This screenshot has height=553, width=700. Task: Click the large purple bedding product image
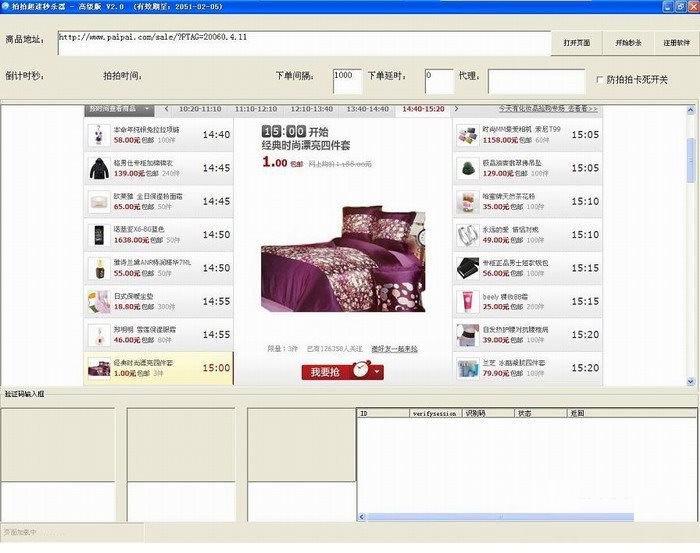coord(343,259)
